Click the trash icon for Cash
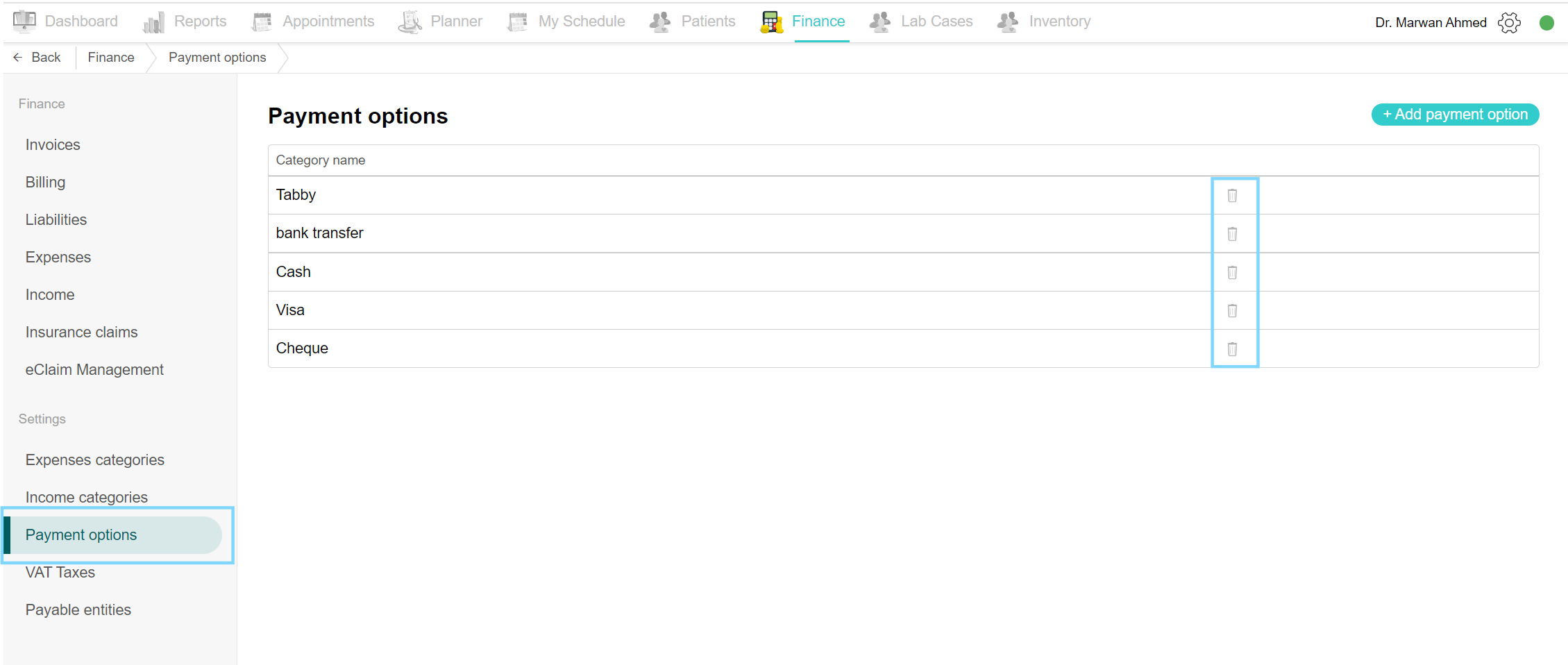 pyautogui.click(x=1232, y=272)
